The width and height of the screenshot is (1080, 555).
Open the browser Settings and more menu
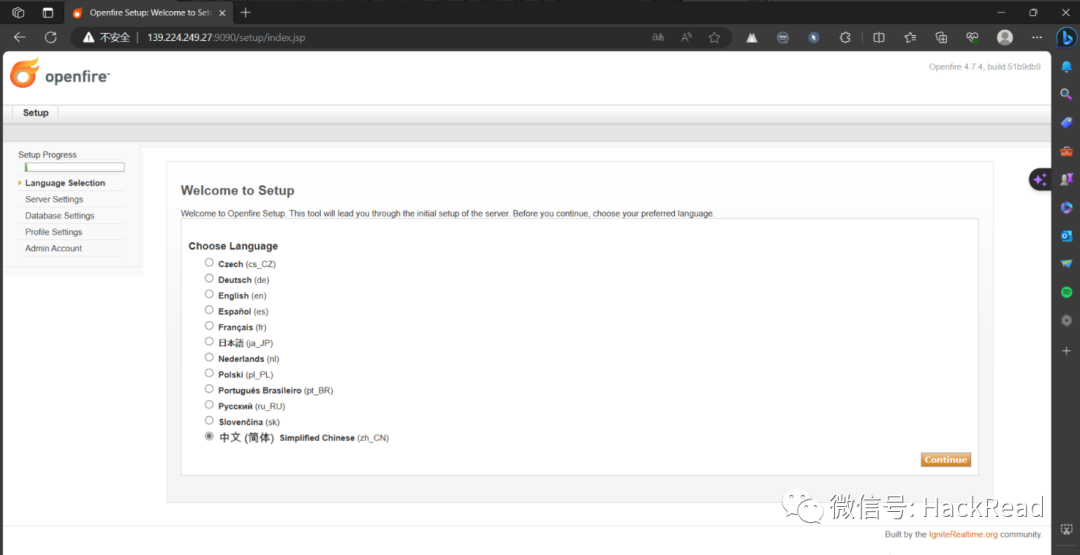[x=1037, y=37]
